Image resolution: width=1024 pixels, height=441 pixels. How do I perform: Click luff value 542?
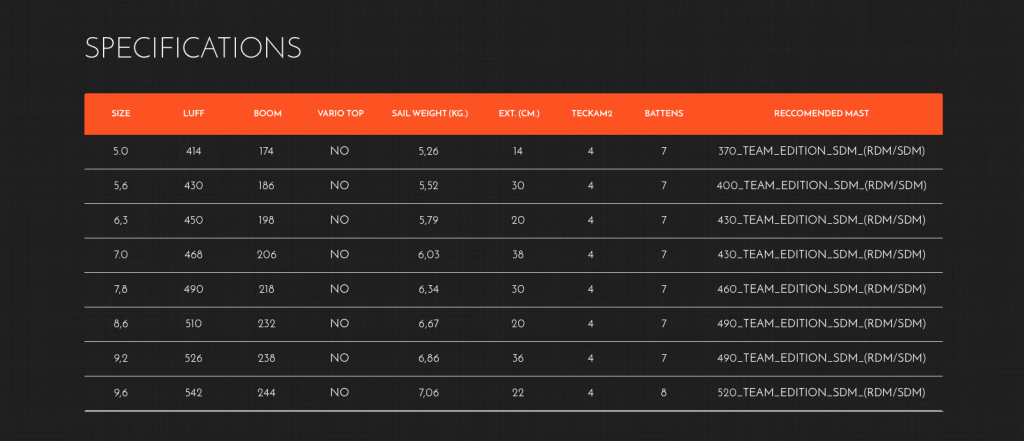[x=193, y=393]
